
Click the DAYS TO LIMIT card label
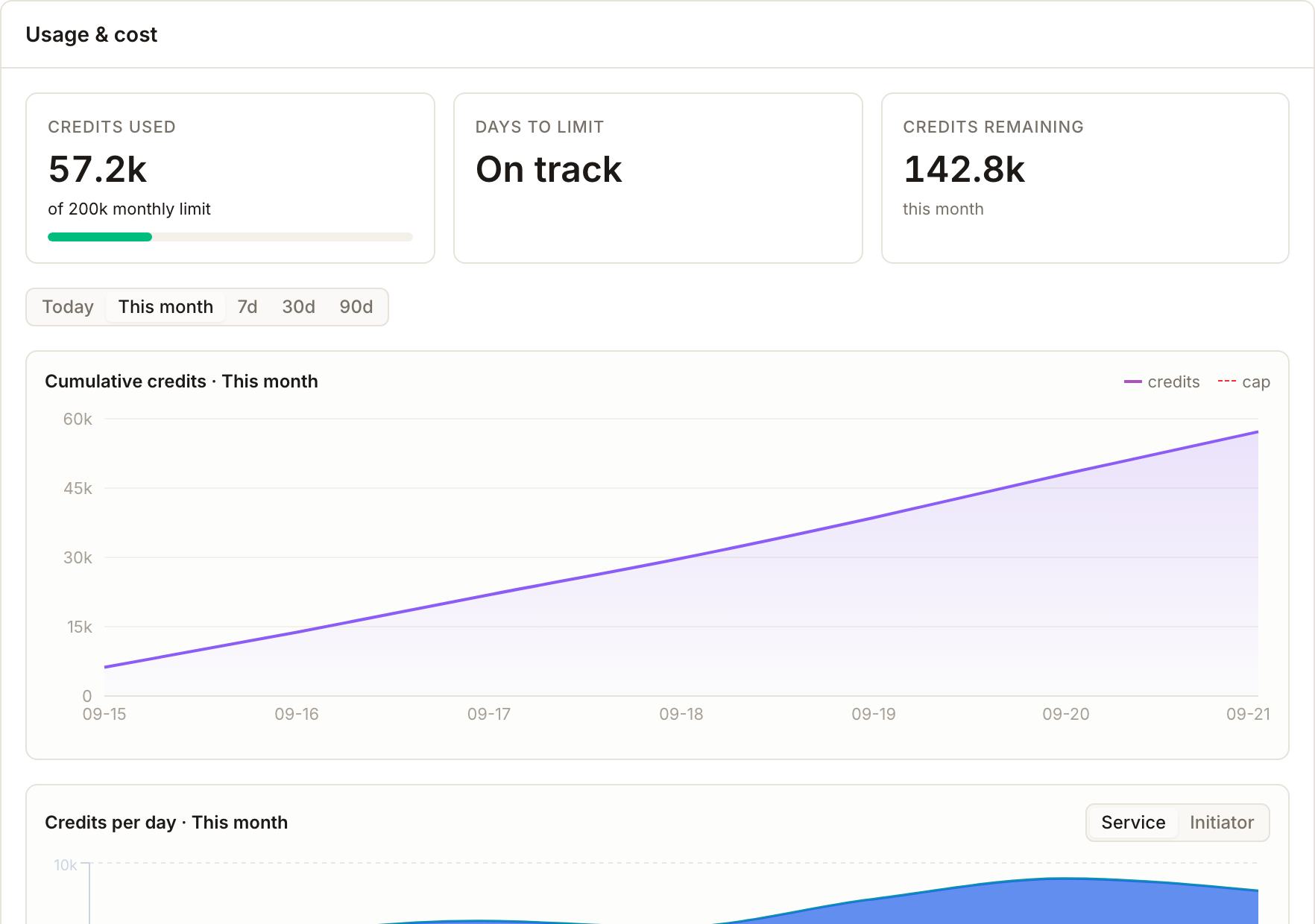[540, 127]
